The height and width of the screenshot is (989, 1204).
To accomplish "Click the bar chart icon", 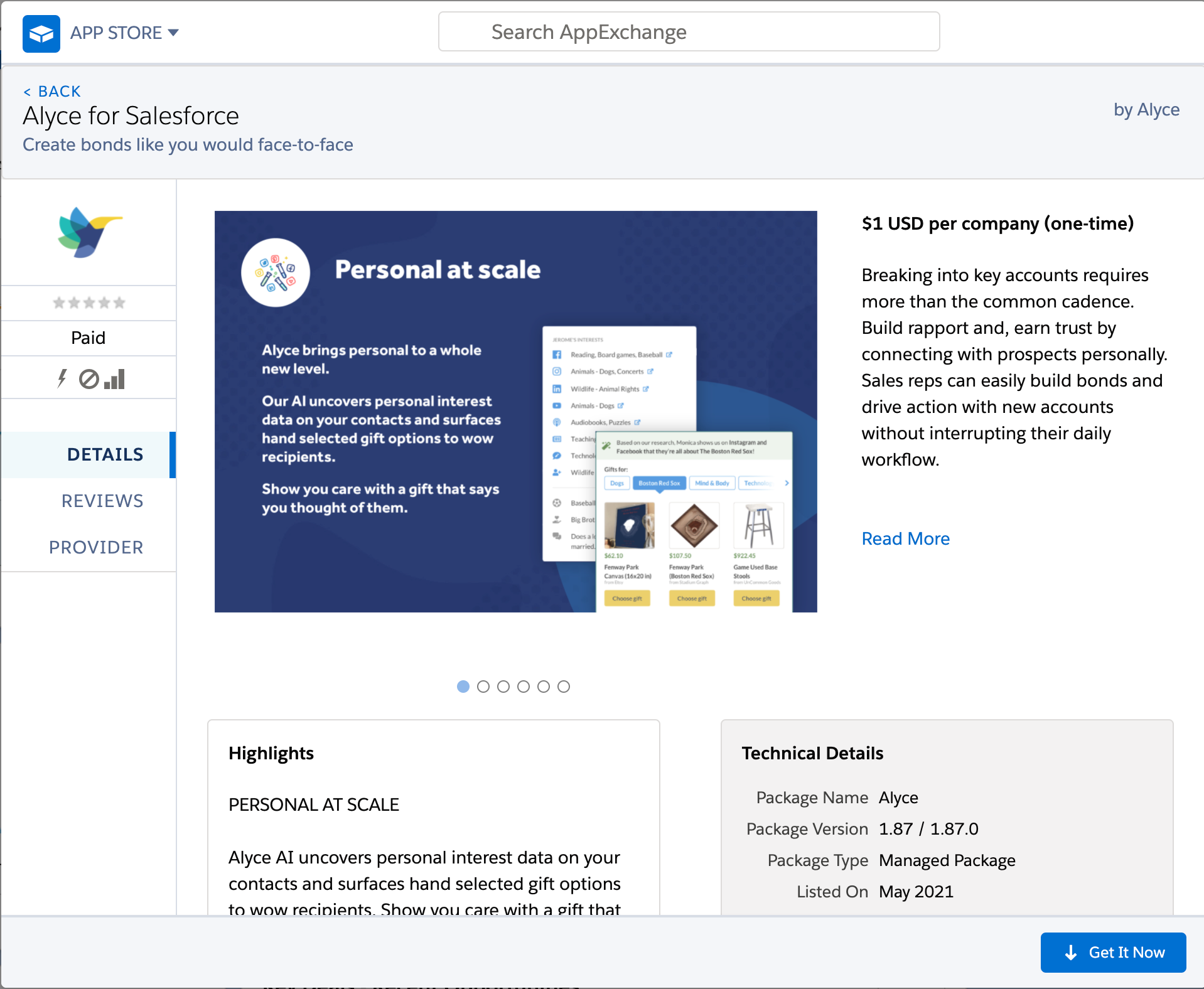I will pos(115,379).
